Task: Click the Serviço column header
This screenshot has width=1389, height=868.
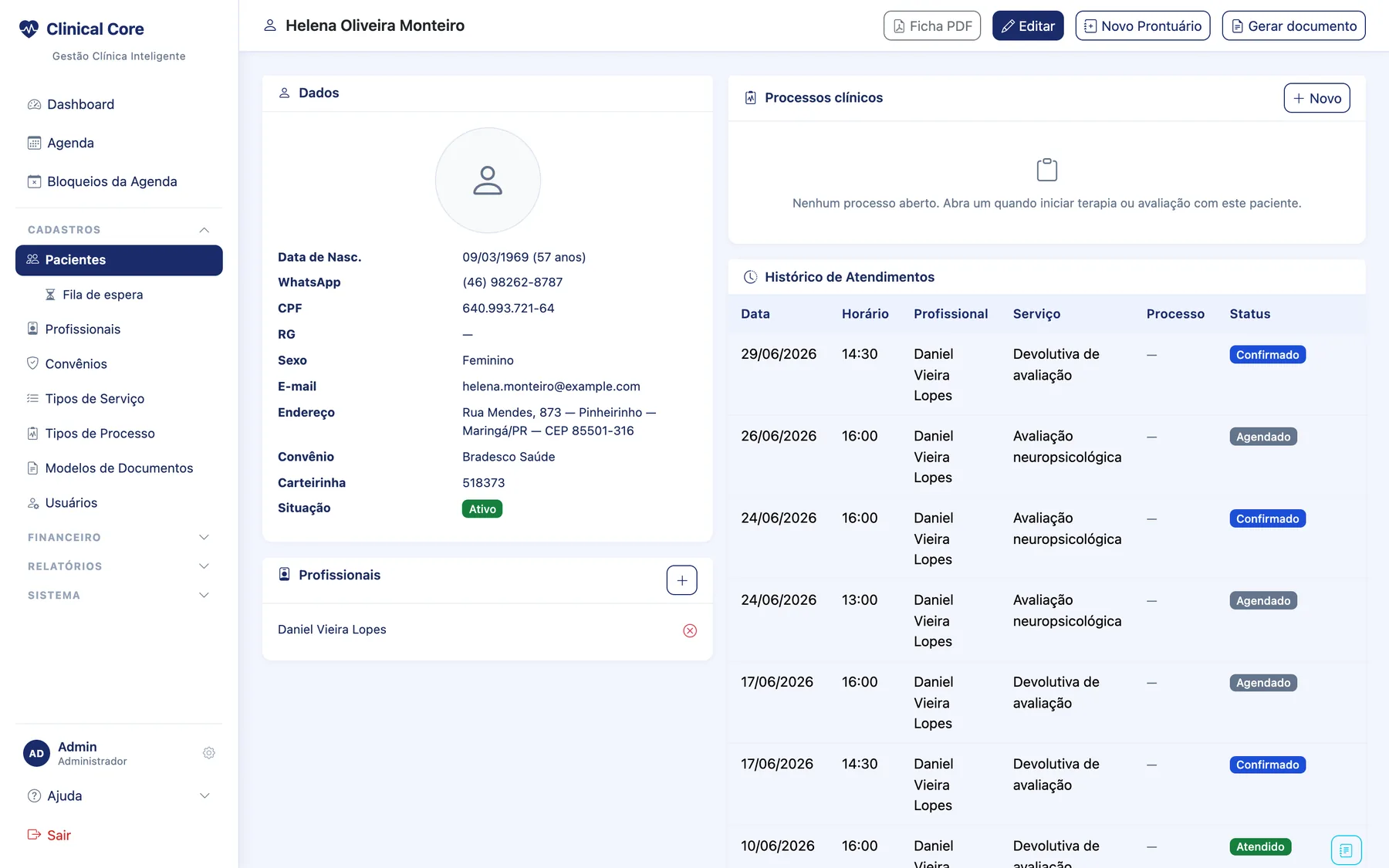Action: pyautogui.click(x=1036, y=314)
